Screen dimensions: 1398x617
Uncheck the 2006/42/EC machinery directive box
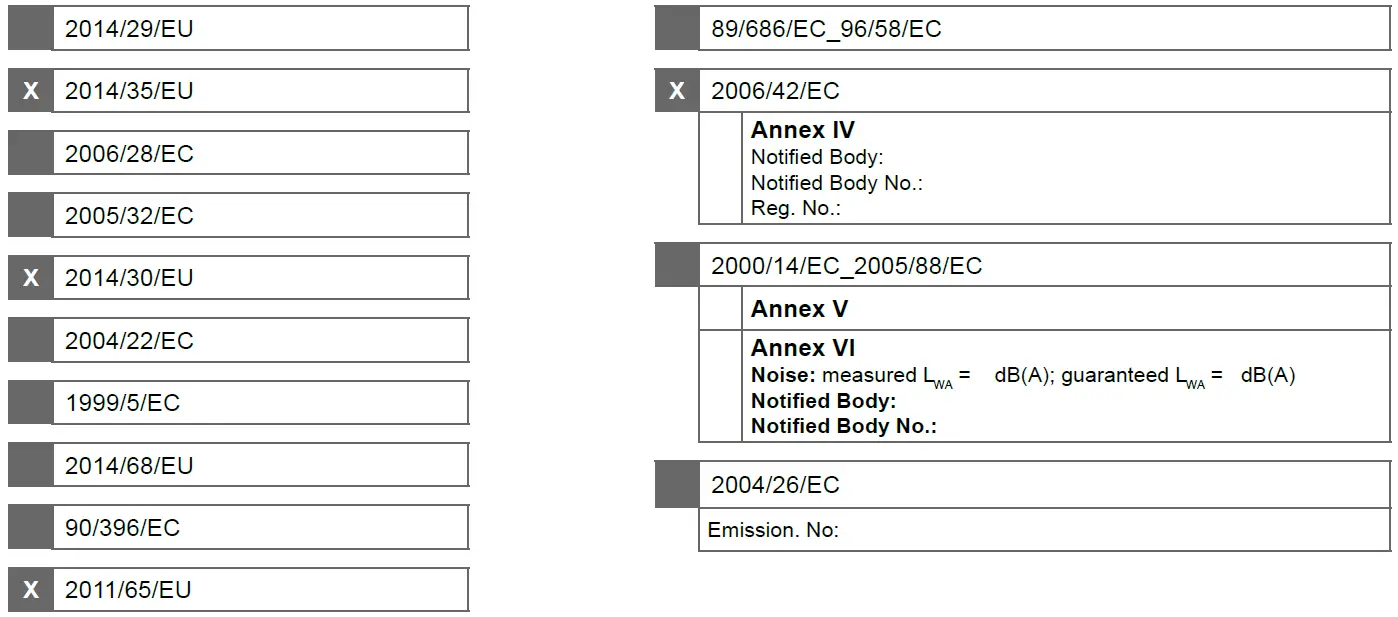[x=677, y=91]
